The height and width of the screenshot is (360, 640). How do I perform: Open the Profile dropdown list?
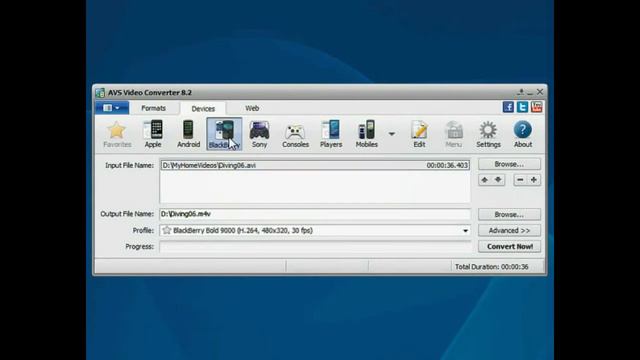(465, 231)
